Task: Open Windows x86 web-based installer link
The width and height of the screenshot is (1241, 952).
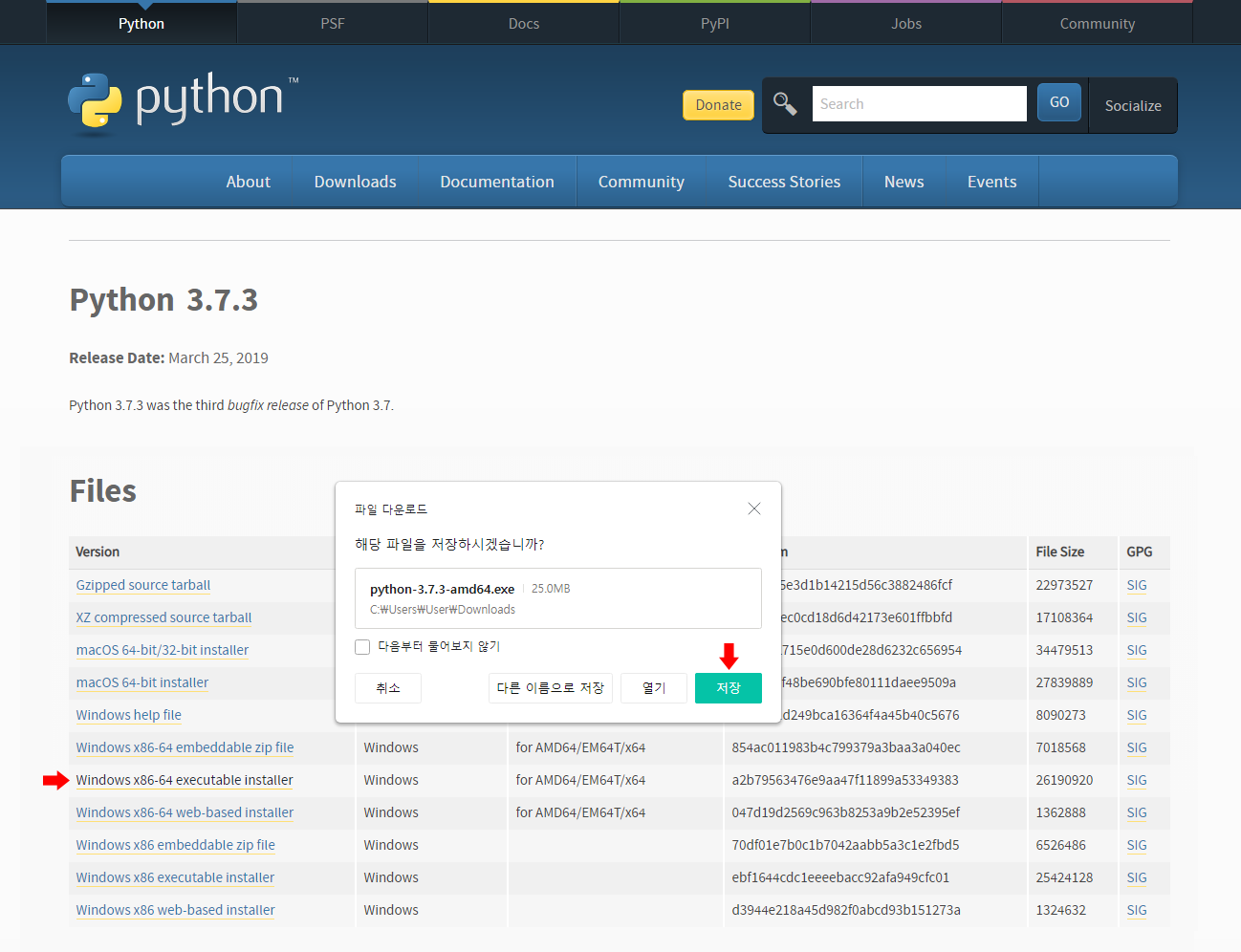Action: pyautogui.click(x=175, y=910)
